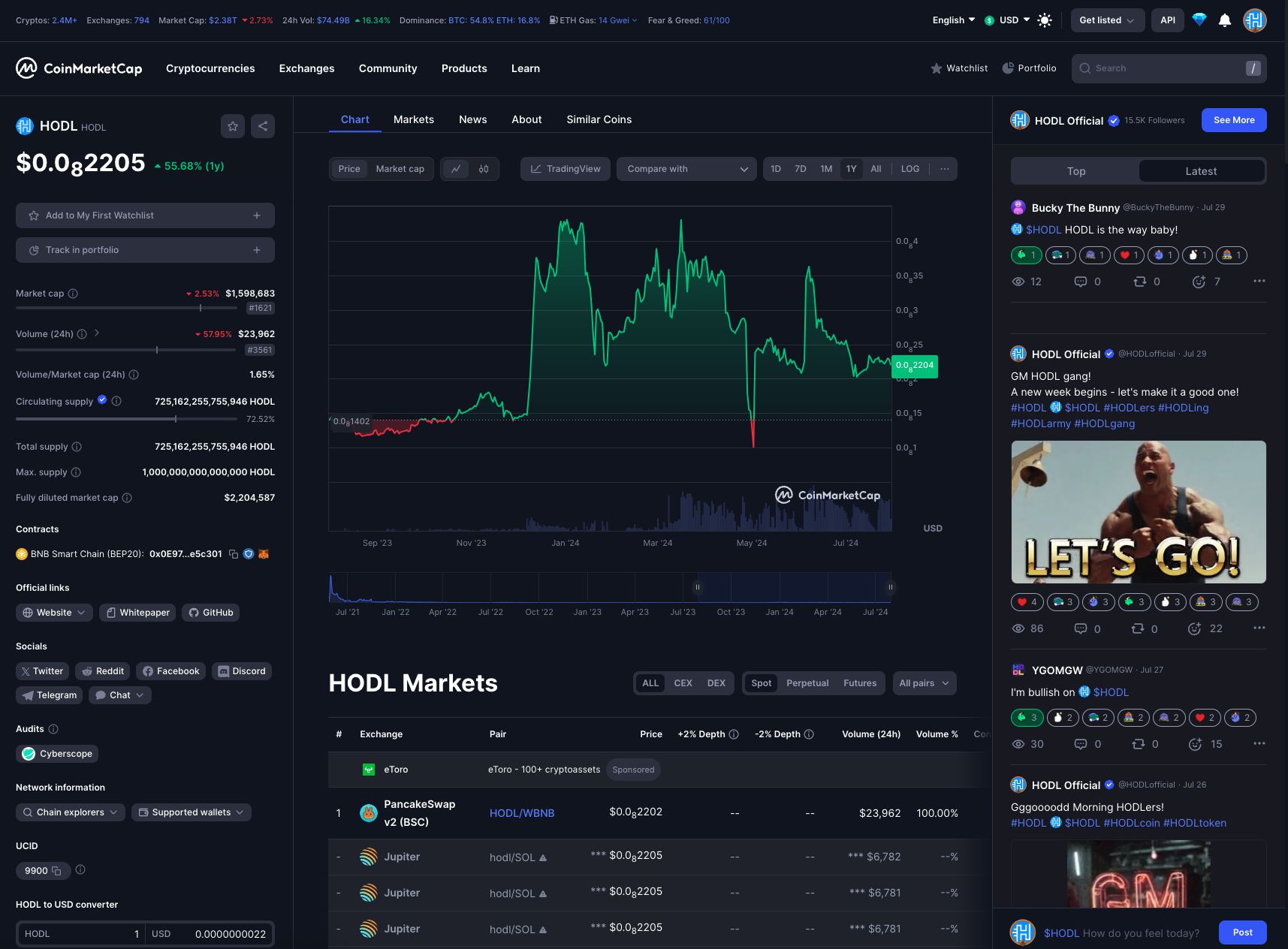This screenshot has height=949, width=1288.
Task: Add contract to MetaMask fox icon
Action: coord(264,554)
